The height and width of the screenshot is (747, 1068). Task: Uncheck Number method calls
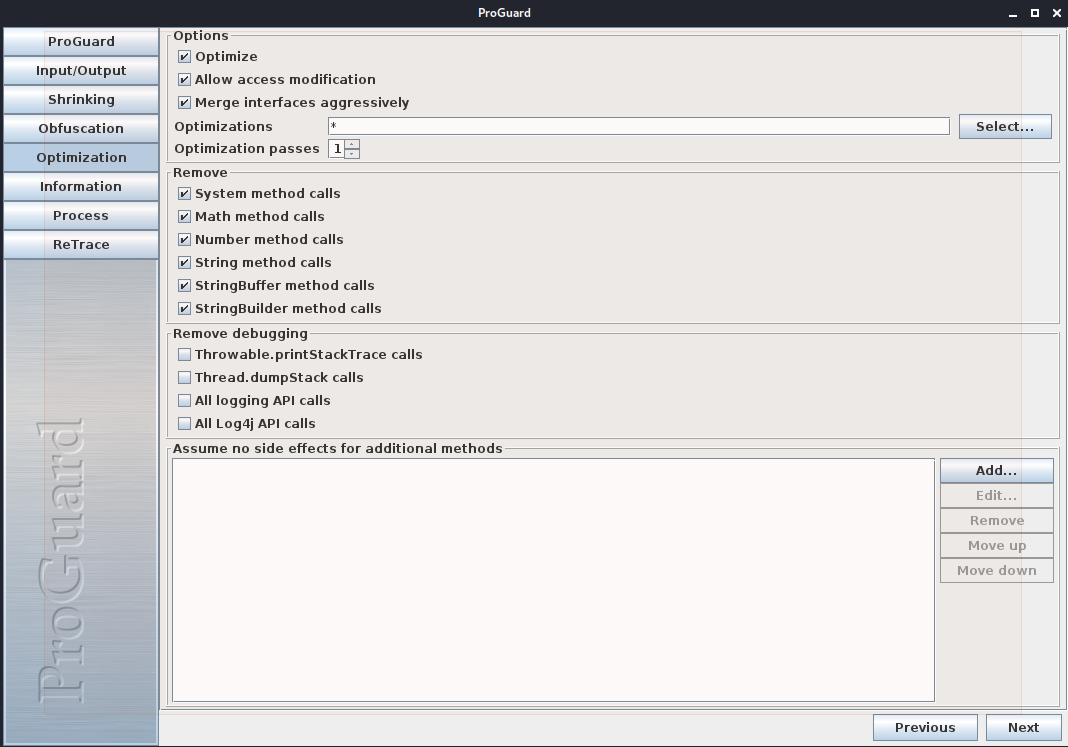point(184,240)
